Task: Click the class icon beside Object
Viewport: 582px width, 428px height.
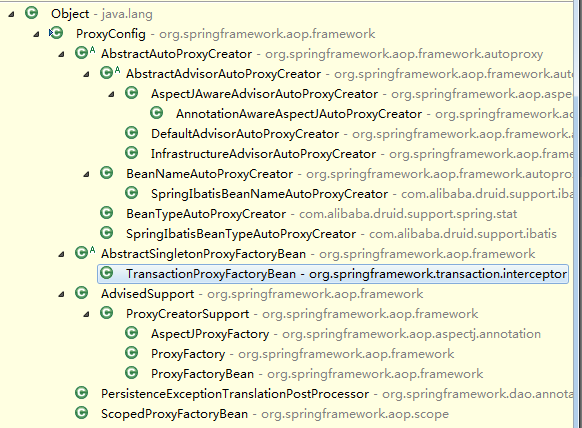Action: coord(32,13)
